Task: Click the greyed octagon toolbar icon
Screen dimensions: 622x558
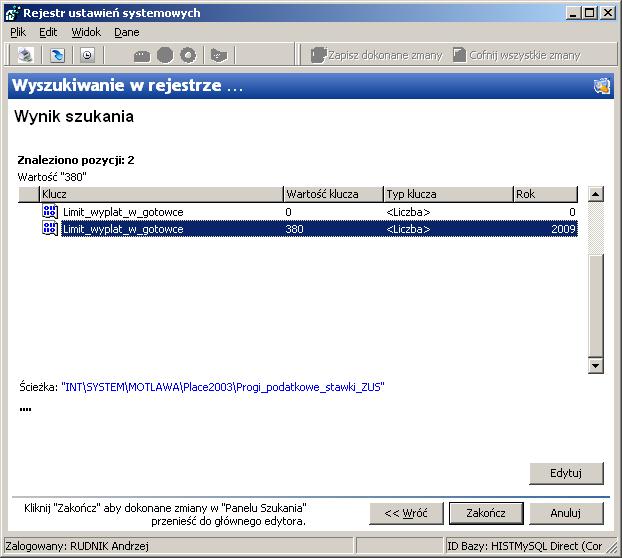Action: point(165,55)
